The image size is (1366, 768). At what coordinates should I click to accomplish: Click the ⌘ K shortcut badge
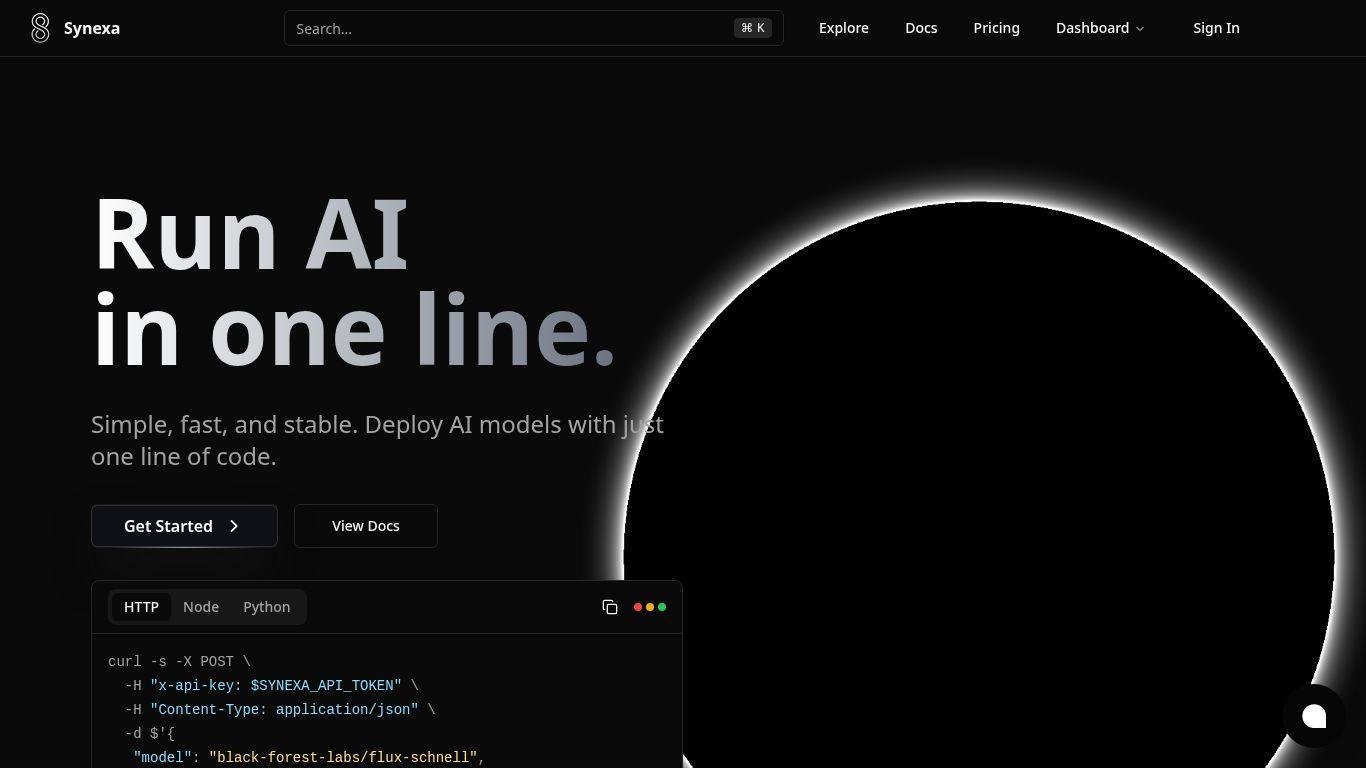tap(753, 28)
